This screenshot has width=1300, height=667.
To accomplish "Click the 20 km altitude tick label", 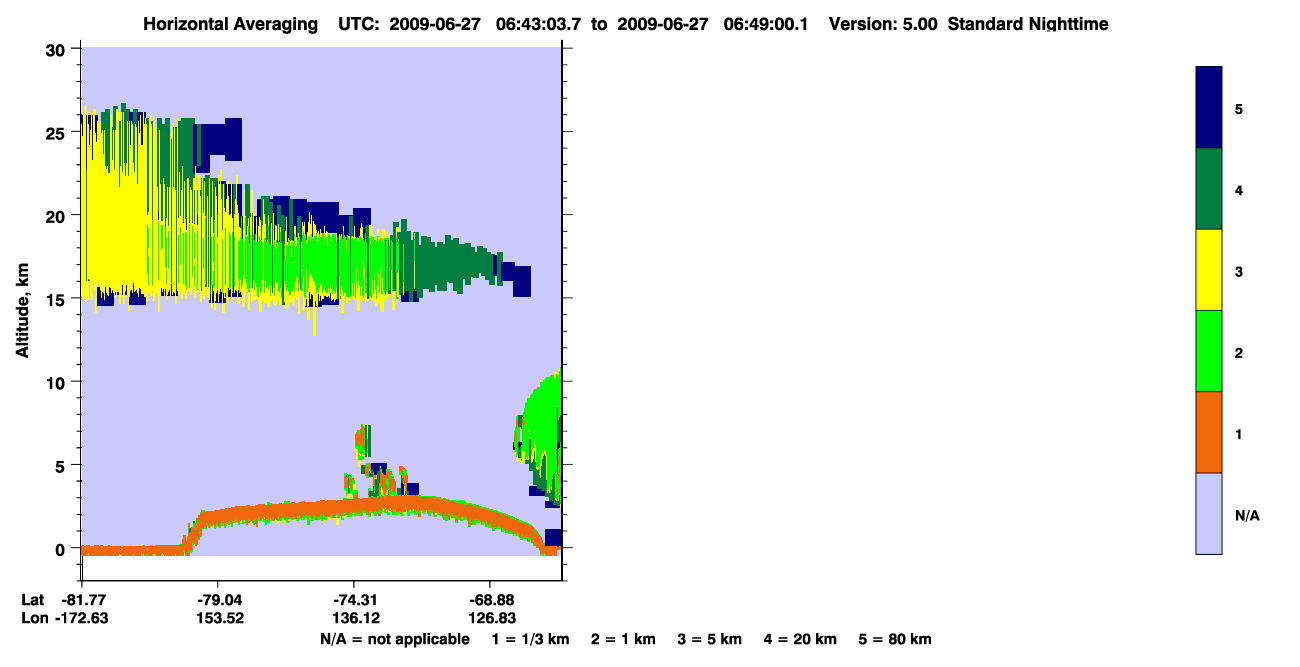I will point(57,216).
